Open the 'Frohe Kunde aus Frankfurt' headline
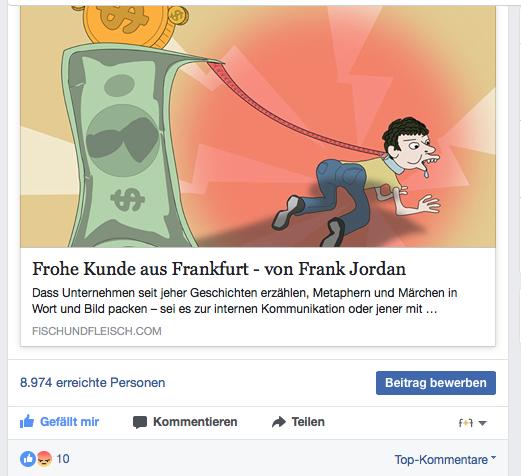521x476 pixels. coord(219,269)
